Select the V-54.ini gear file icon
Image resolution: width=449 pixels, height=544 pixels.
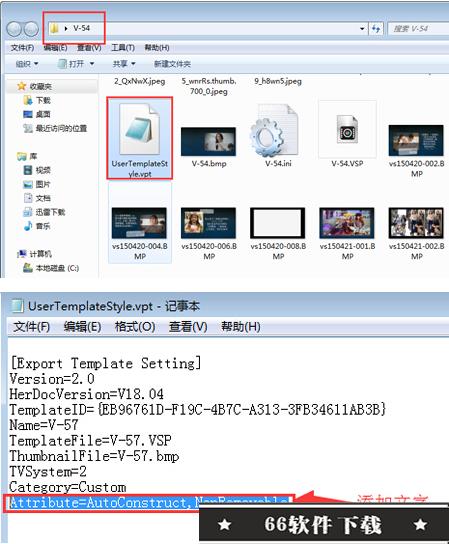coord(273,131)
